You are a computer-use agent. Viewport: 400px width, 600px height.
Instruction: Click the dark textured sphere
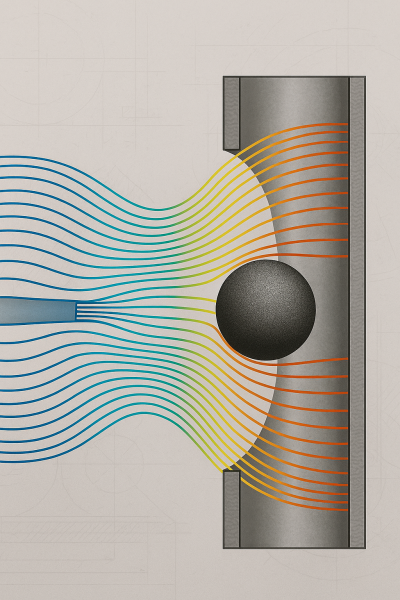pos(266,310)
